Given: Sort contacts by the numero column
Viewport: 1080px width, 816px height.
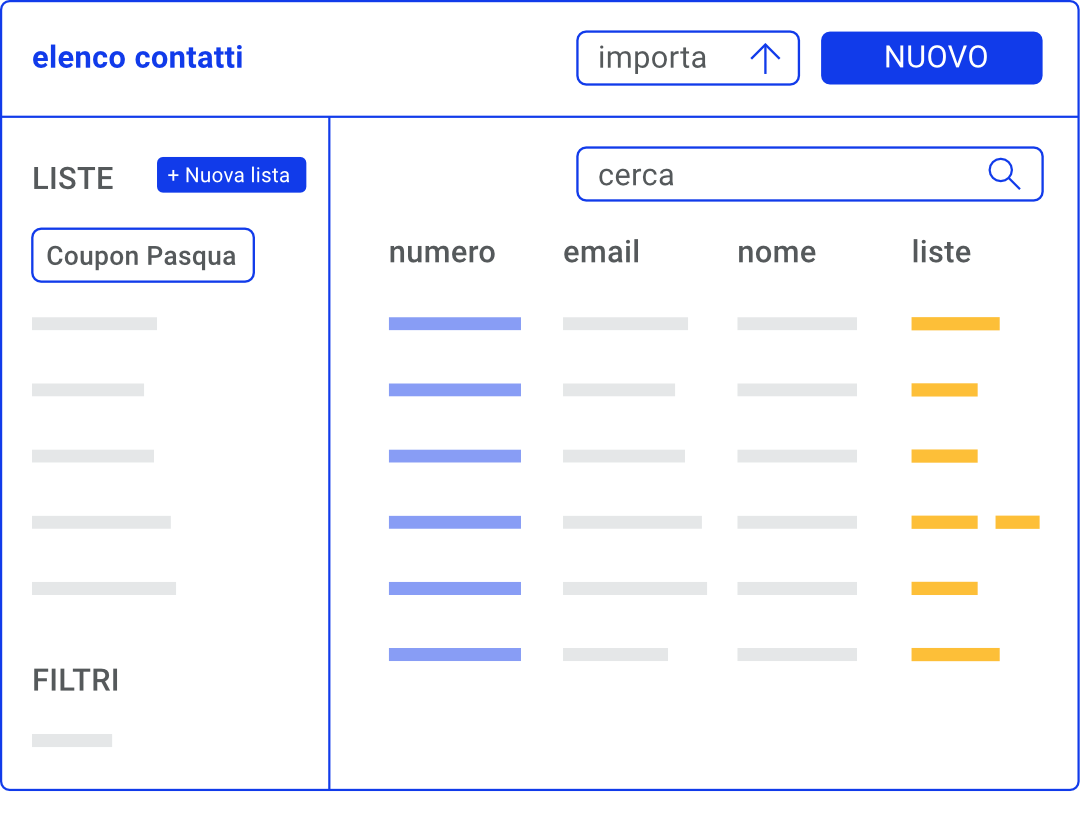Looking at the screenshot, I should point(442,252).
